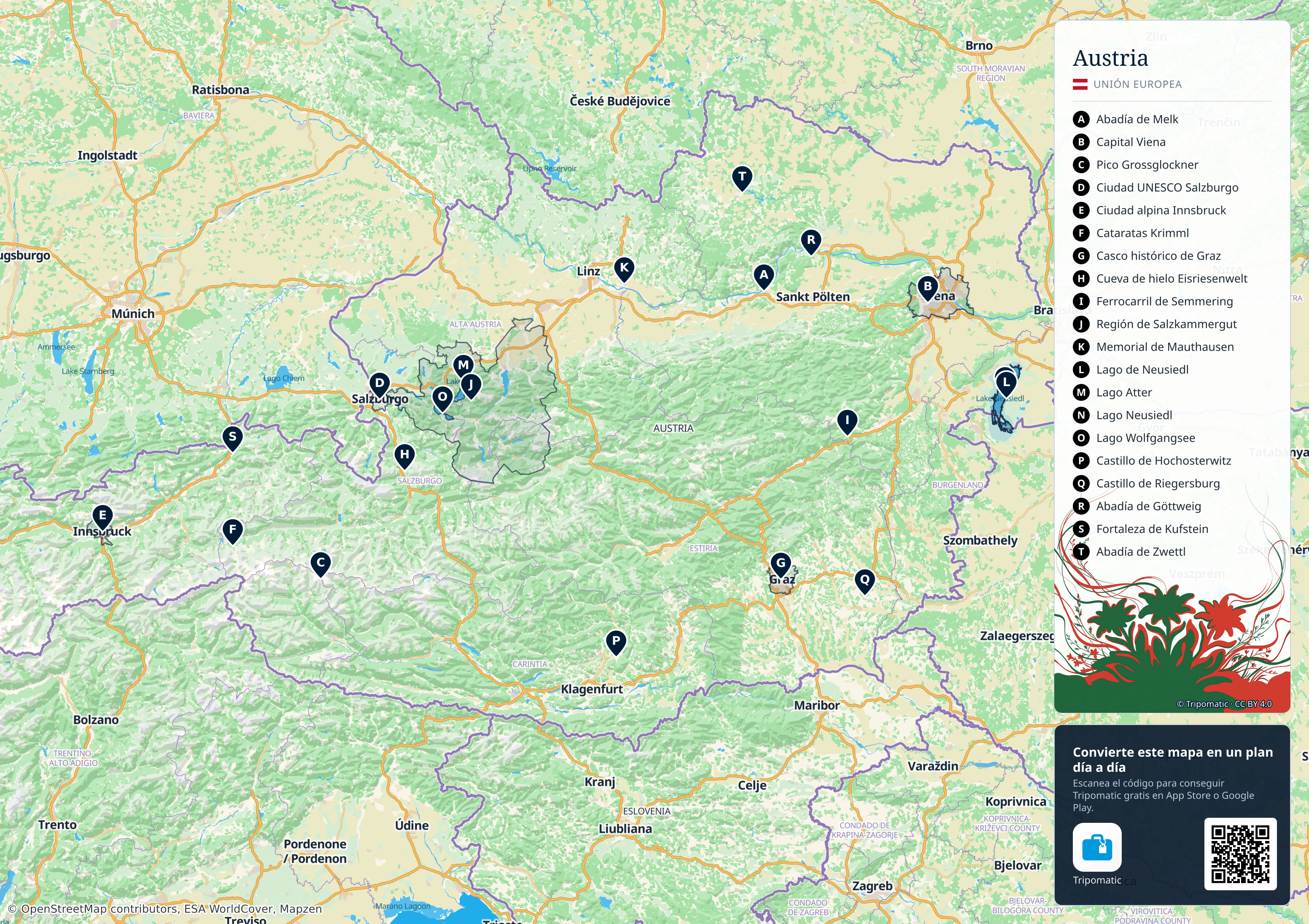Click the Klagenfurt city label
This screenshot has width=1309, height=924.
pos(592,689)
